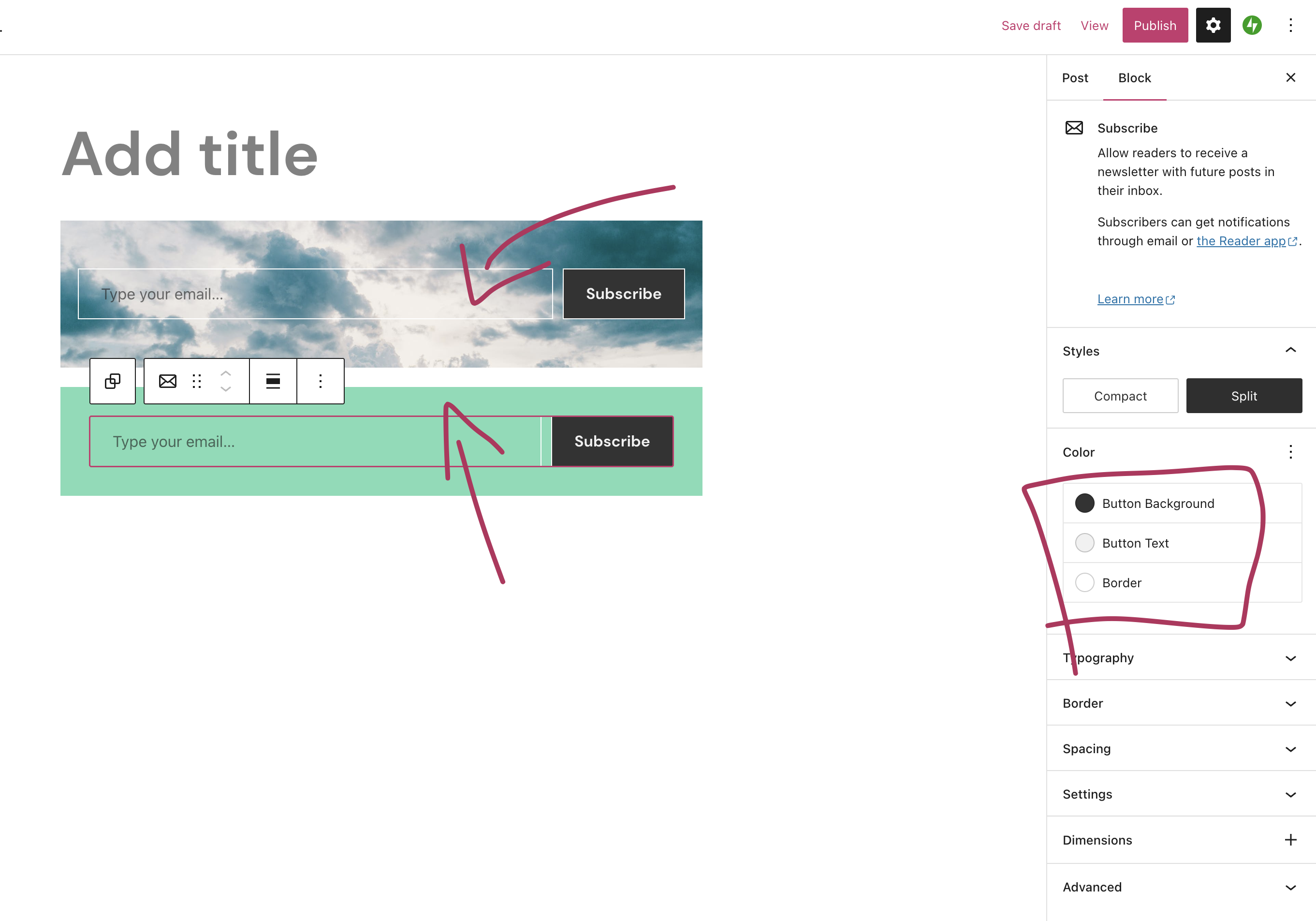1316x921 pixels.
Task: Enable the Split style
Action: click(x=1244, y=396)
